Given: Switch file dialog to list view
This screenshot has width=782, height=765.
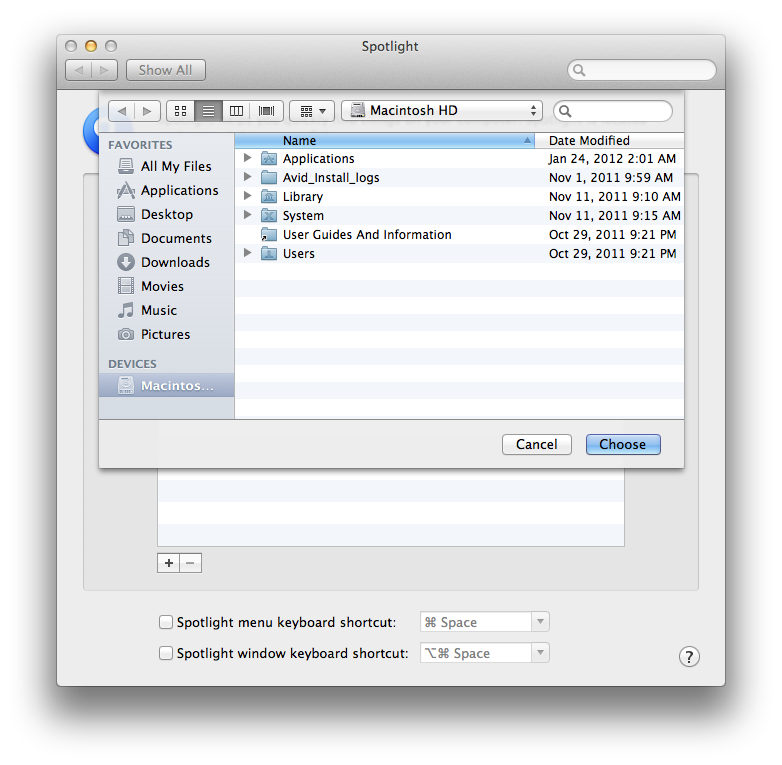Looking at the screenshot, I should coord(209,111).
